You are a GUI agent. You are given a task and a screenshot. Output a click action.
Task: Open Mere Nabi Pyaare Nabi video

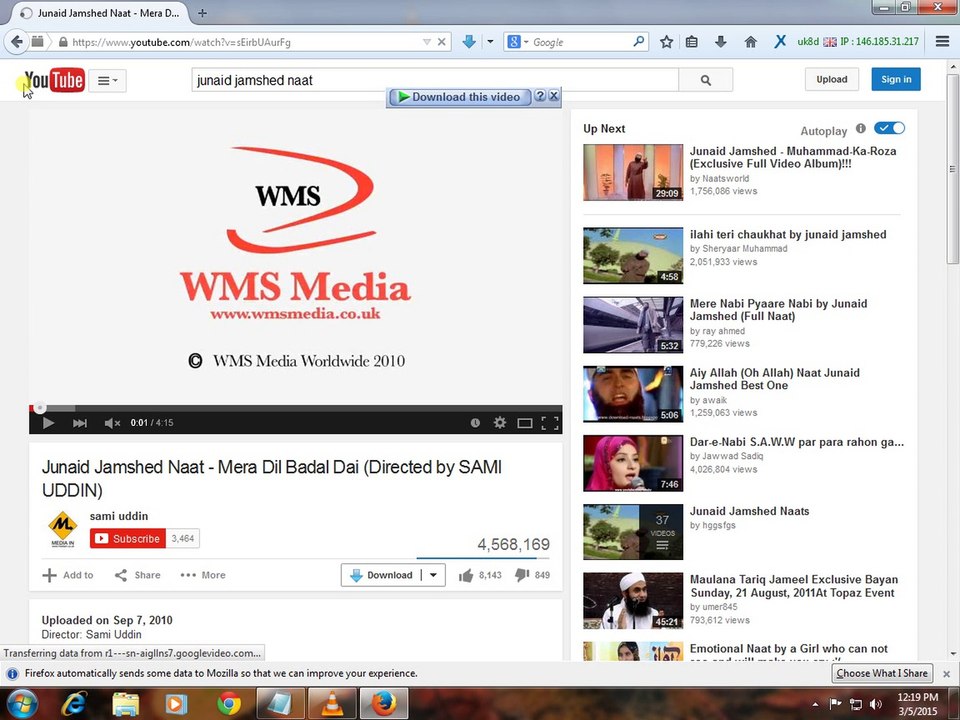pos(778,310)
